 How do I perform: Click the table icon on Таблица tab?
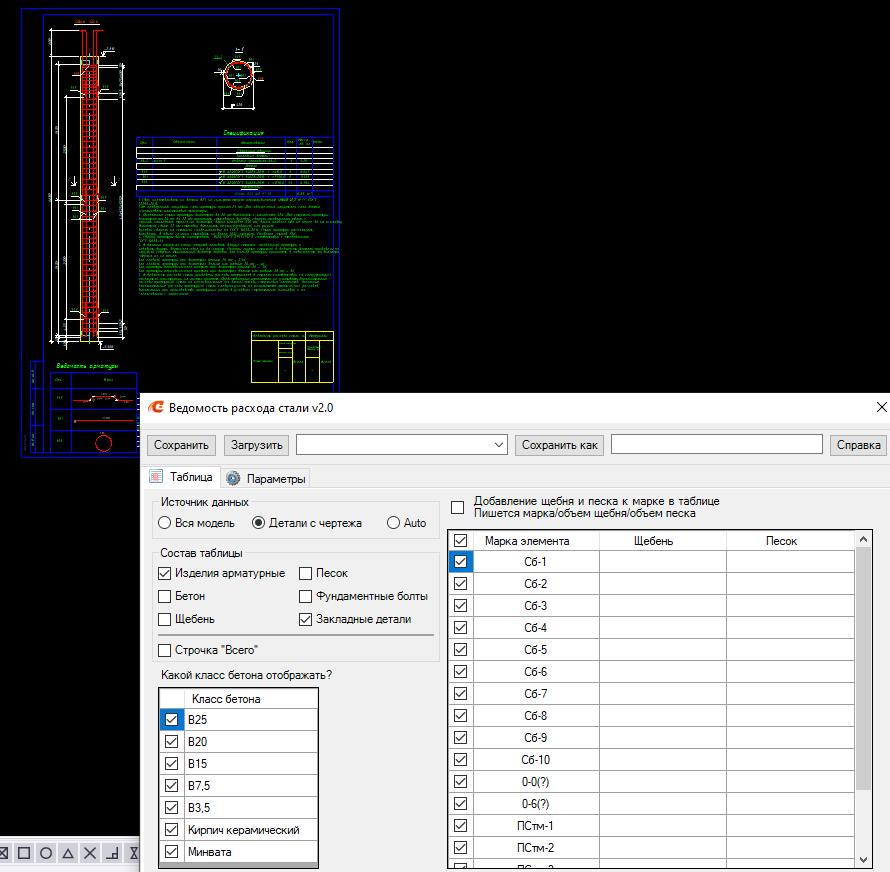157,477
